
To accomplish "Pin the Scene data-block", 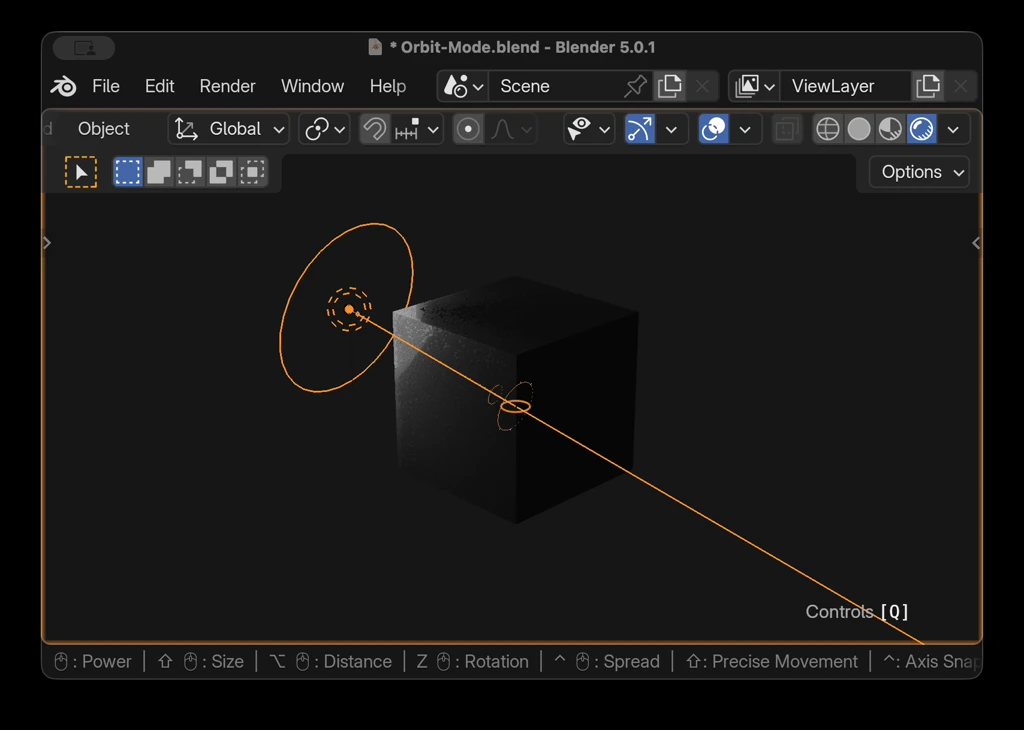I will click(636, 86).
